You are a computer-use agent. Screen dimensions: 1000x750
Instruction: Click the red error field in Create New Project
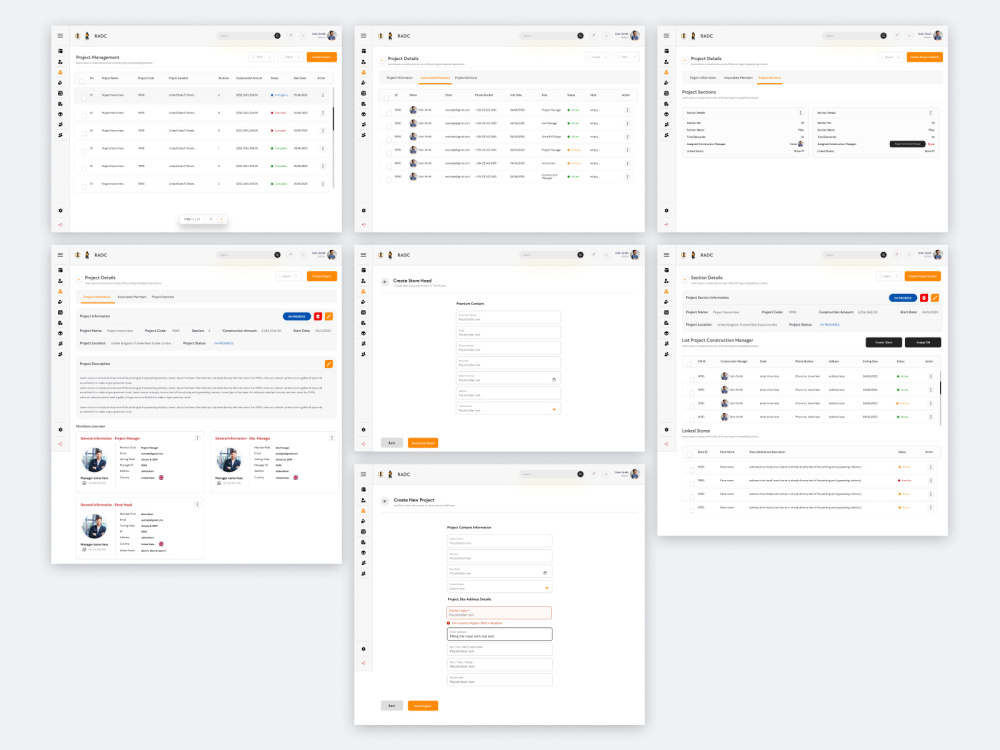(499, 613)
